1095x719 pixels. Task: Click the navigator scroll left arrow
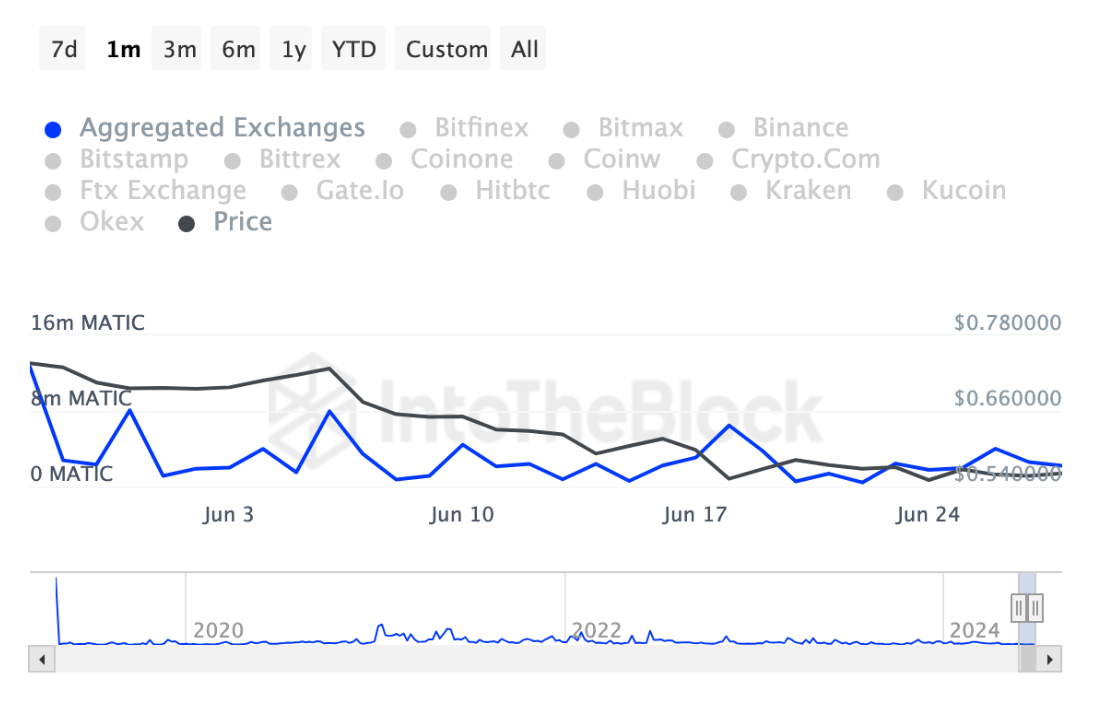pyautogui.click(x=42, y=660)
